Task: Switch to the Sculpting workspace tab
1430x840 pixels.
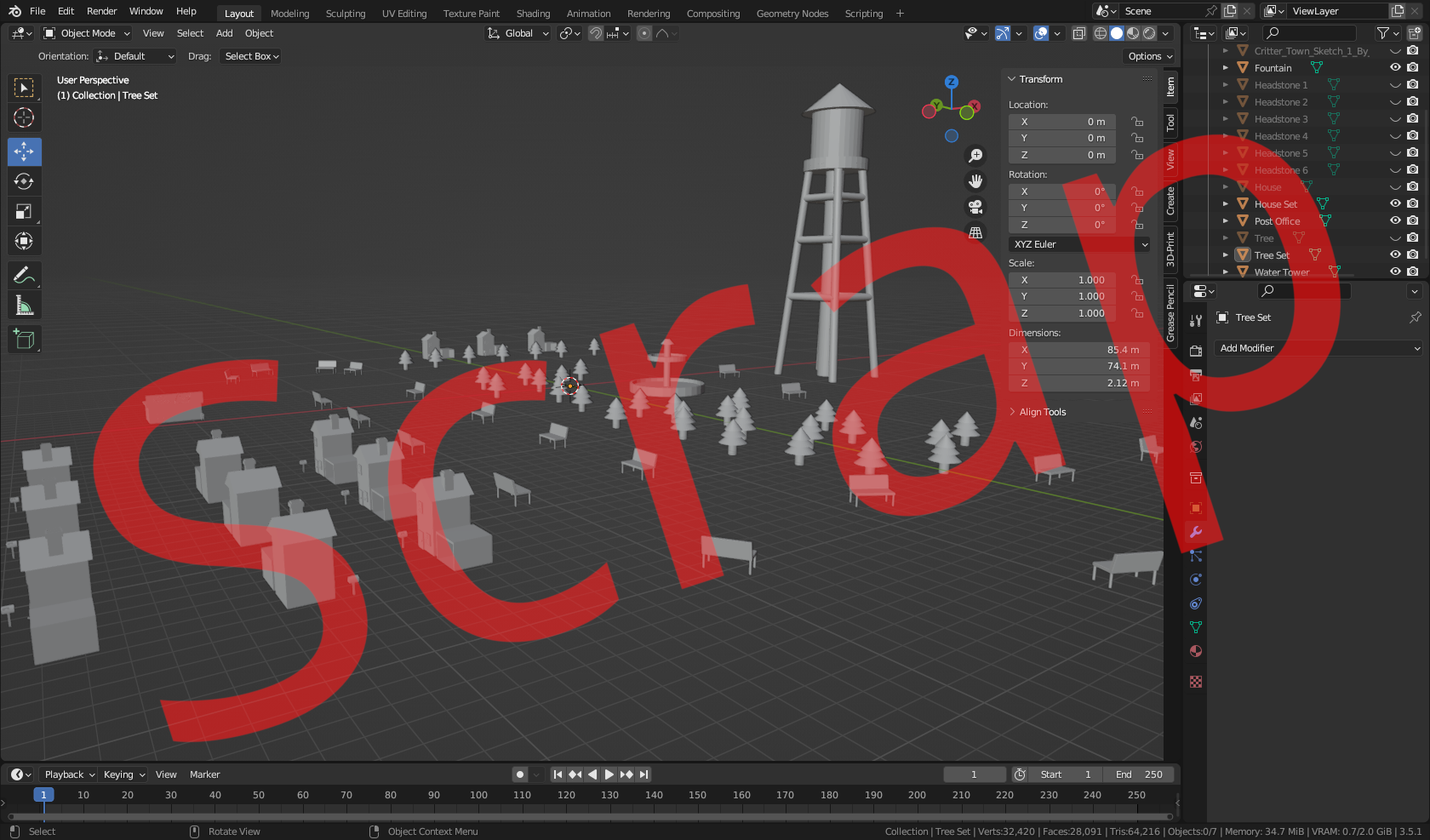Action: point(346,14)
